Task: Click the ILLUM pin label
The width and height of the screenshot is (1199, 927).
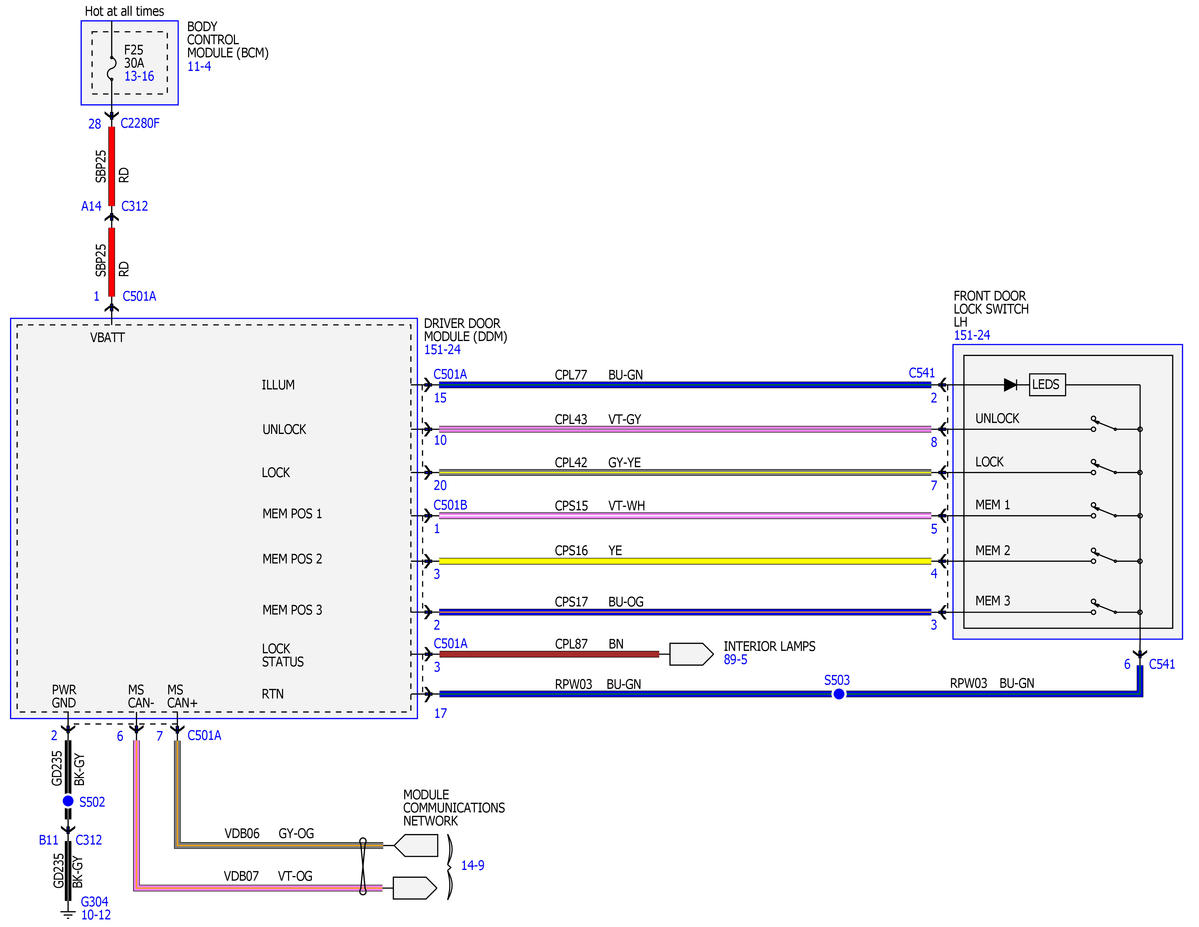Action: click(x=278, y=385)
